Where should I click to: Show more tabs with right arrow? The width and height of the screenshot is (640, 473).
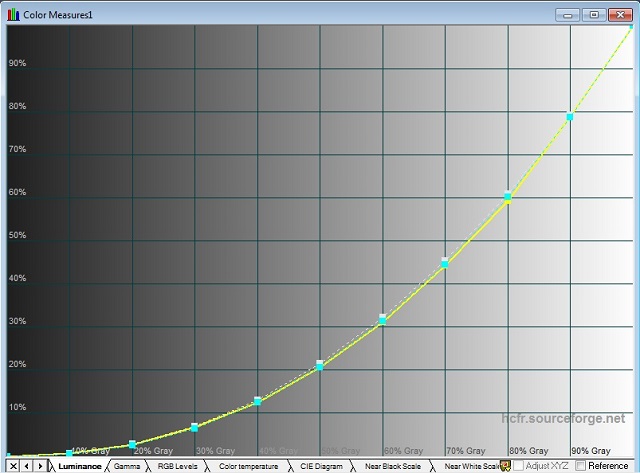click(x=40, y=466)
